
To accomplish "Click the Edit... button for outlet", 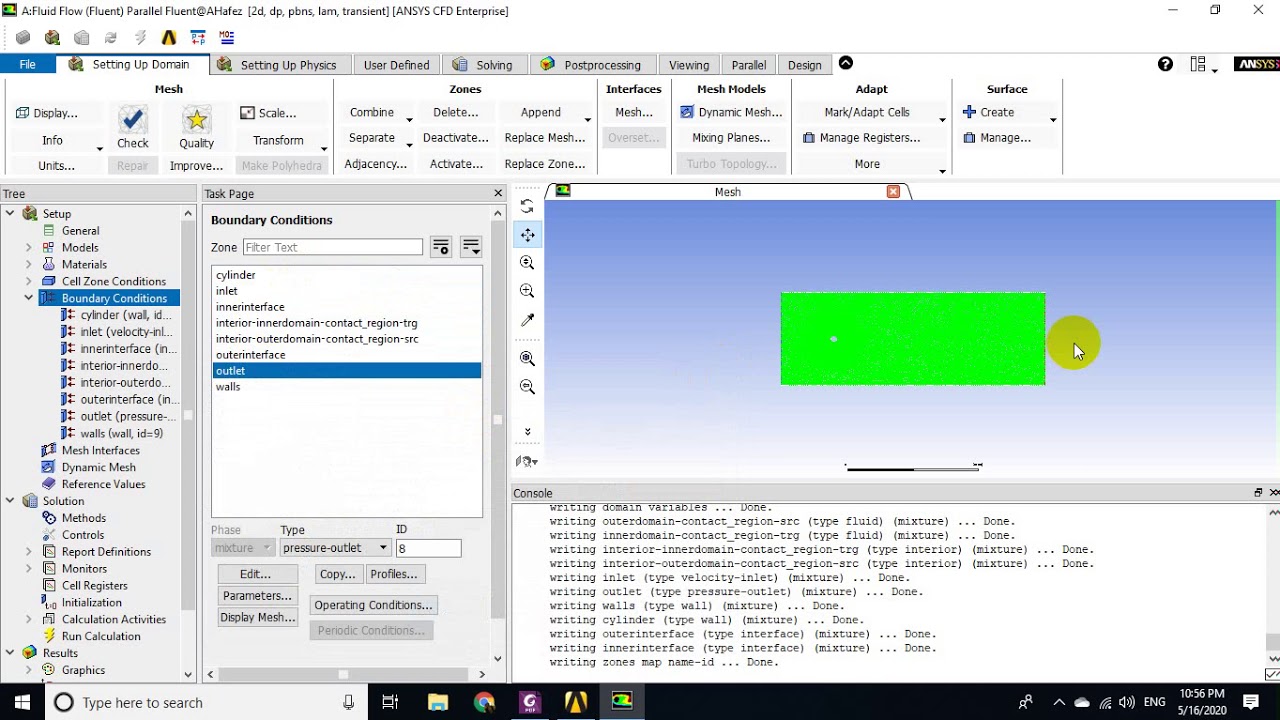I will (256, 574).
